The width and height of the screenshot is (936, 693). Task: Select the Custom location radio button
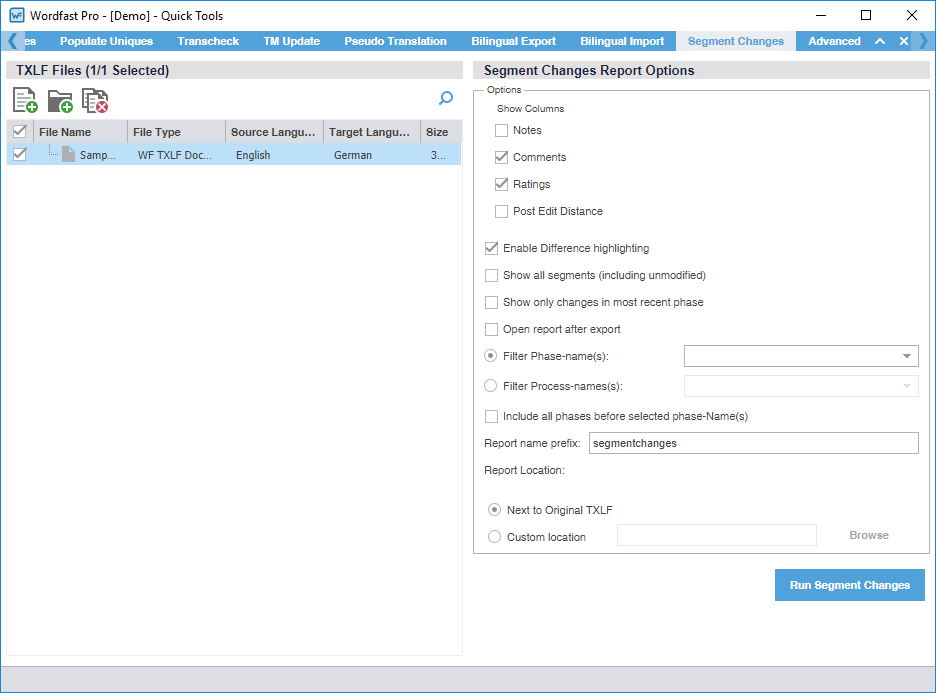click(494, 537)
